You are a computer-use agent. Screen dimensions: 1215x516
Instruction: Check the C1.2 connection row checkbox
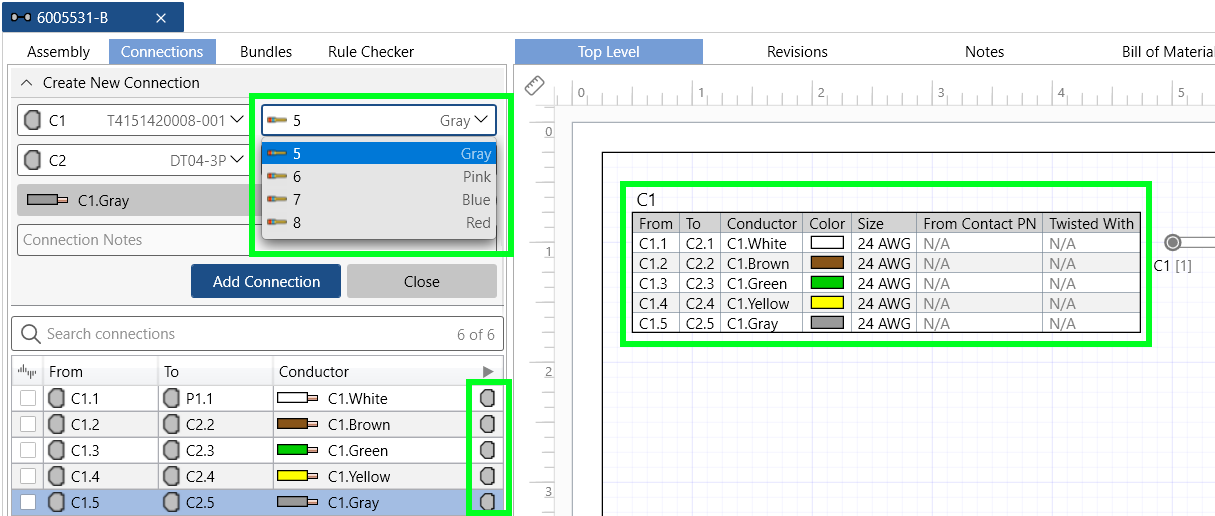tap(28, 424)
